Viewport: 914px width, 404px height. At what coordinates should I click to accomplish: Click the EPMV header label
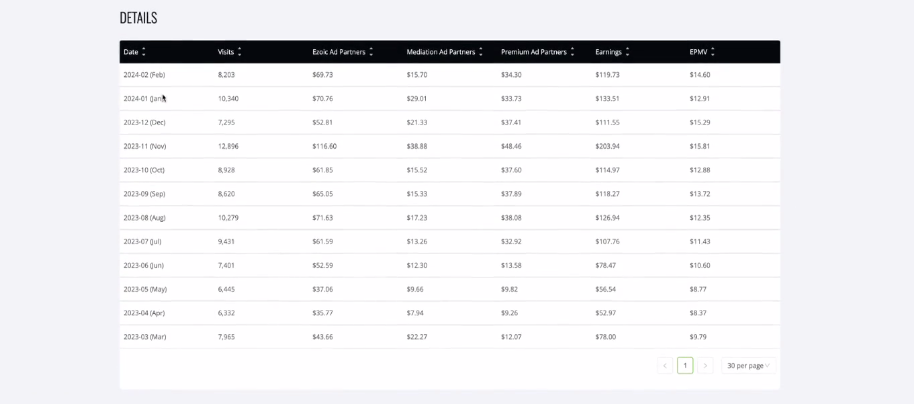698,52
